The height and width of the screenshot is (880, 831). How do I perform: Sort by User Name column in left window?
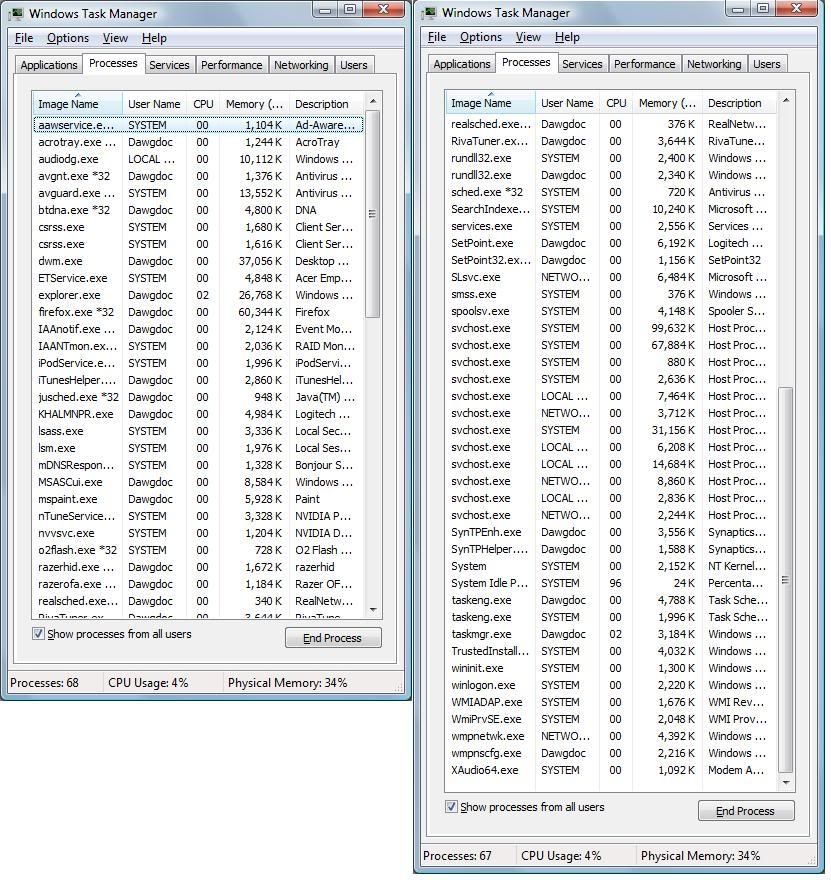coord(154,104)
